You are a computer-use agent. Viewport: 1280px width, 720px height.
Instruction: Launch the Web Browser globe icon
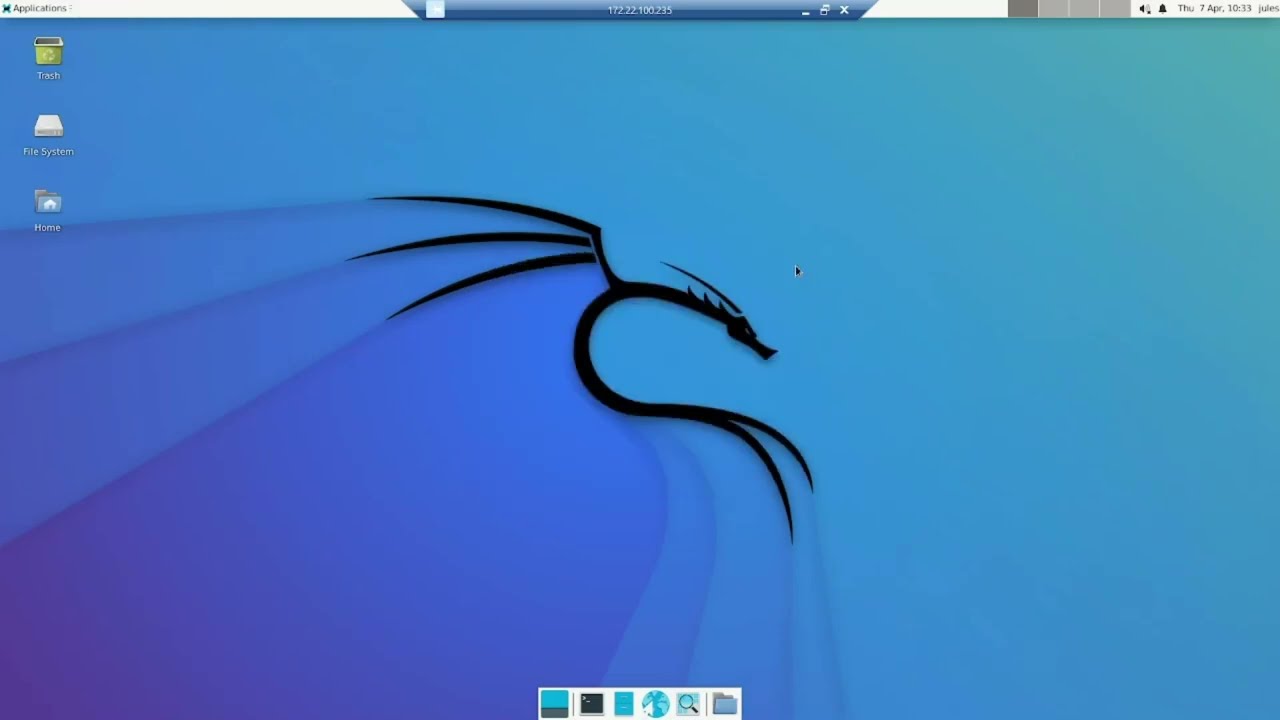click(x=656, y=704)
